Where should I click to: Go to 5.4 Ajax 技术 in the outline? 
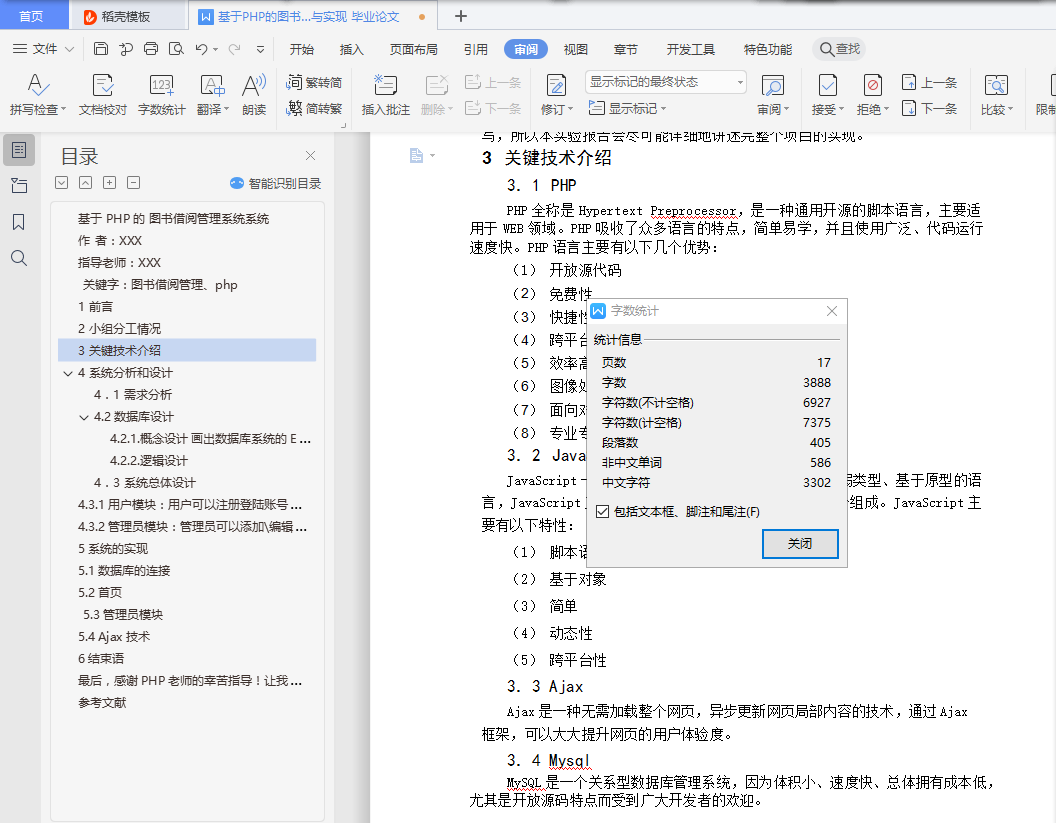click(114, 636)
